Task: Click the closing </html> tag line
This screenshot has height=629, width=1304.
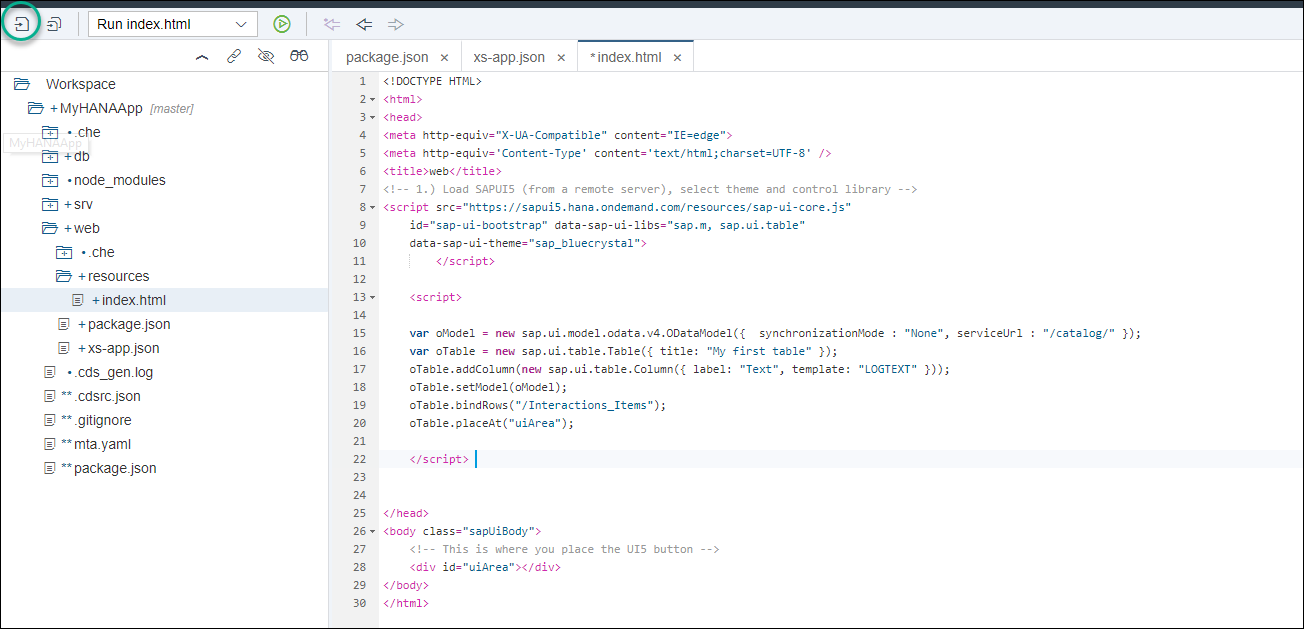Action: [x=406, y=603]
